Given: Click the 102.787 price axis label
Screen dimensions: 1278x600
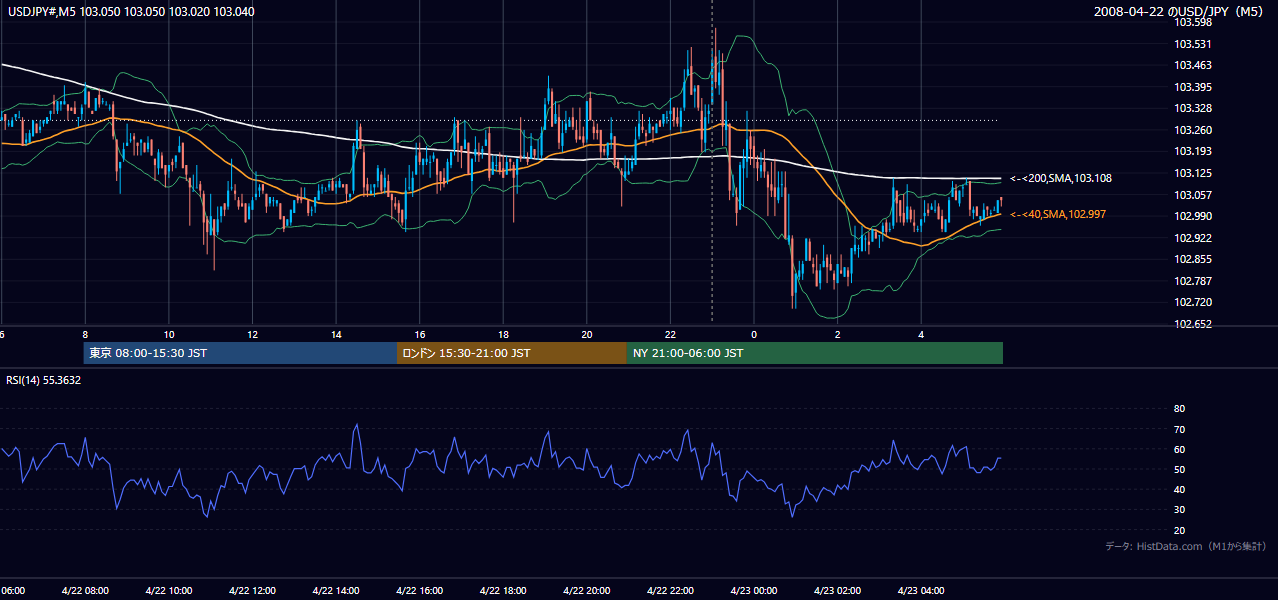Looking at the screenshot, I should click(1192, 281).
